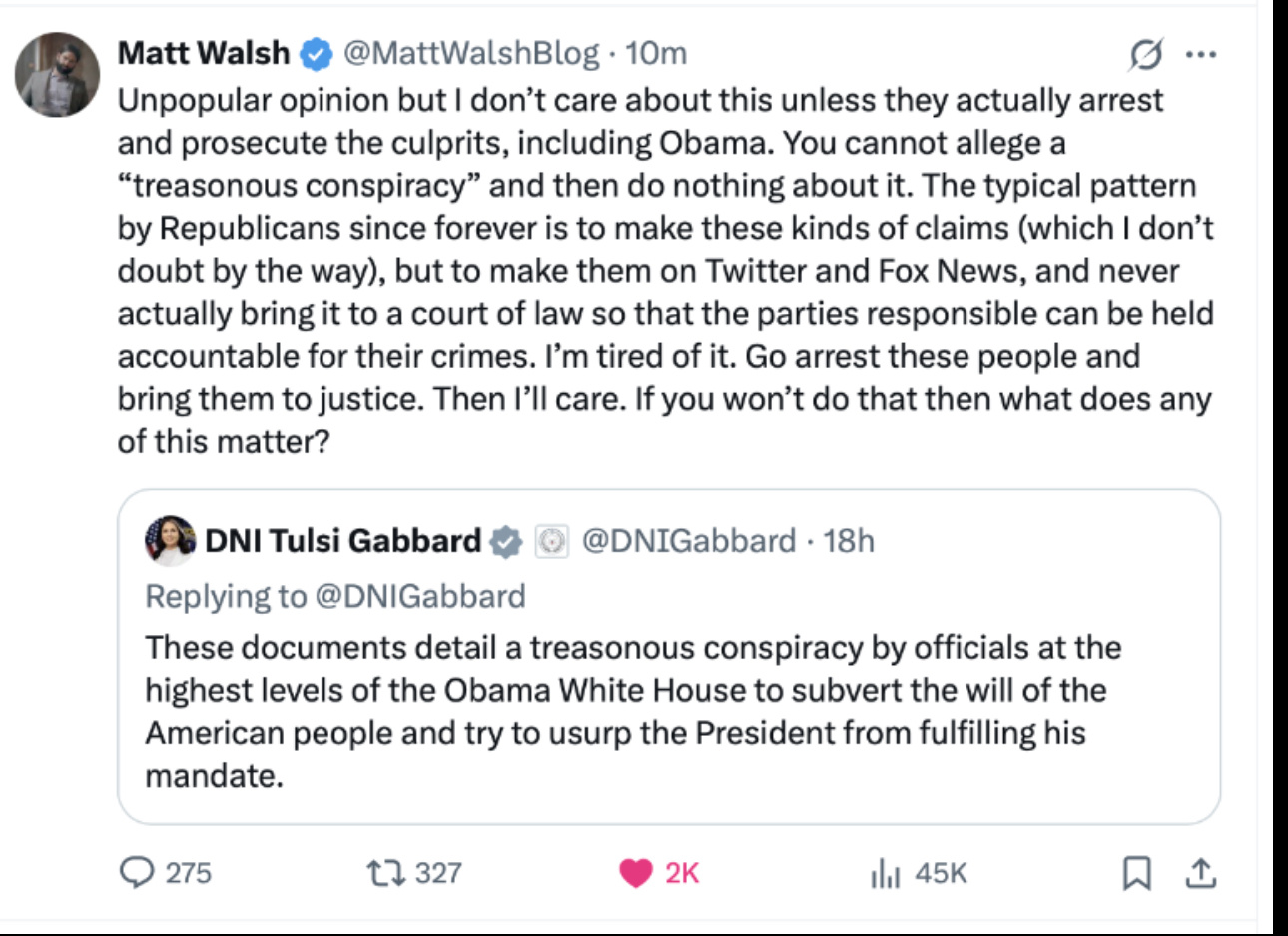Screen dimensions: 1288x936
Task: Toggle the bookmark icon
Action: 1137,874
